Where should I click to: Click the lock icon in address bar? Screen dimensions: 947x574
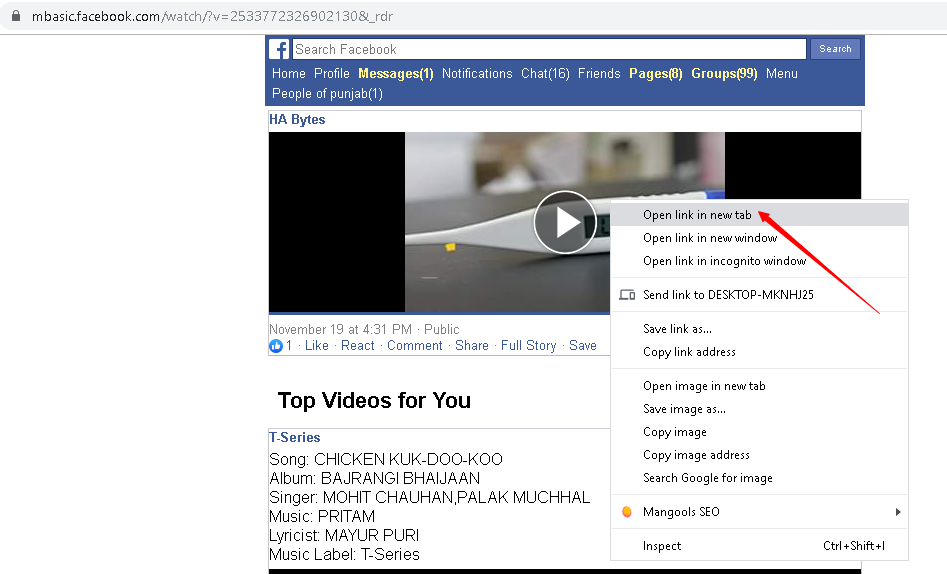16,16
